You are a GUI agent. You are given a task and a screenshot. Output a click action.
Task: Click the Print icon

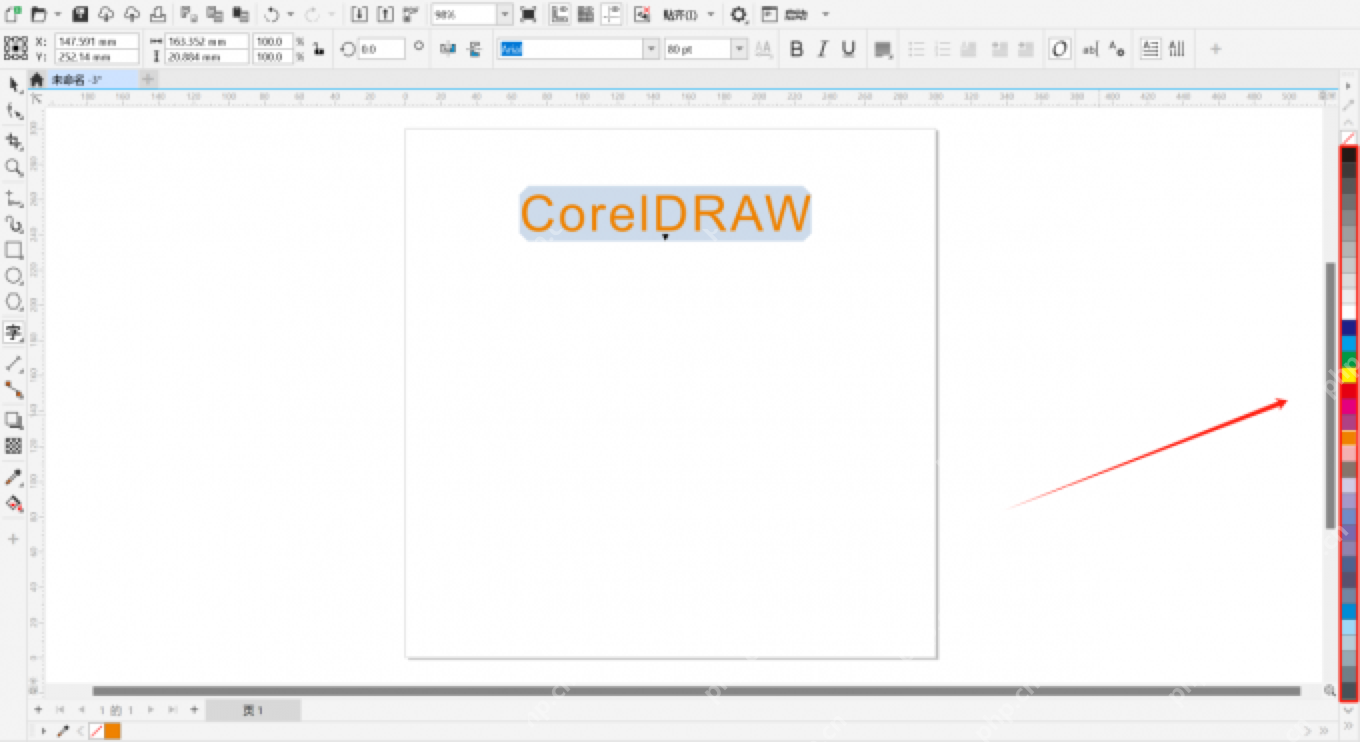[x=158, y=14]
